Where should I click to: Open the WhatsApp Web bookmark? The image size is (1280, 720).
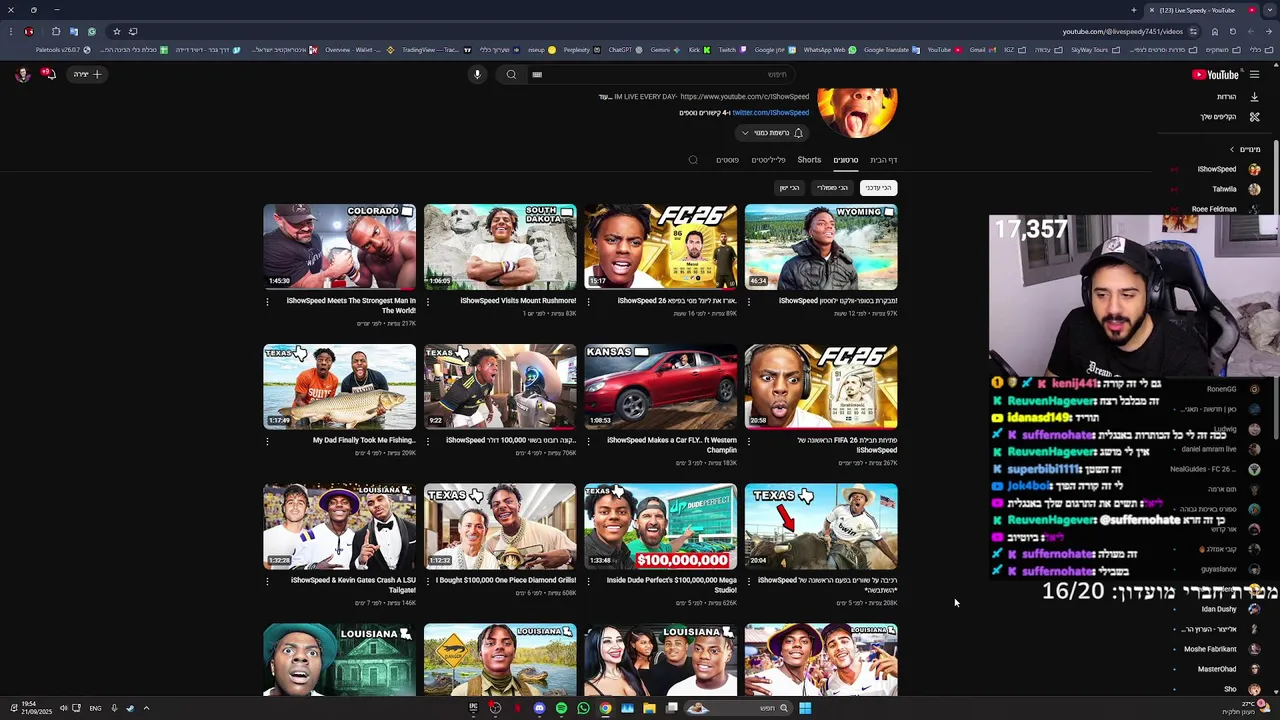[x=830, y=50]
